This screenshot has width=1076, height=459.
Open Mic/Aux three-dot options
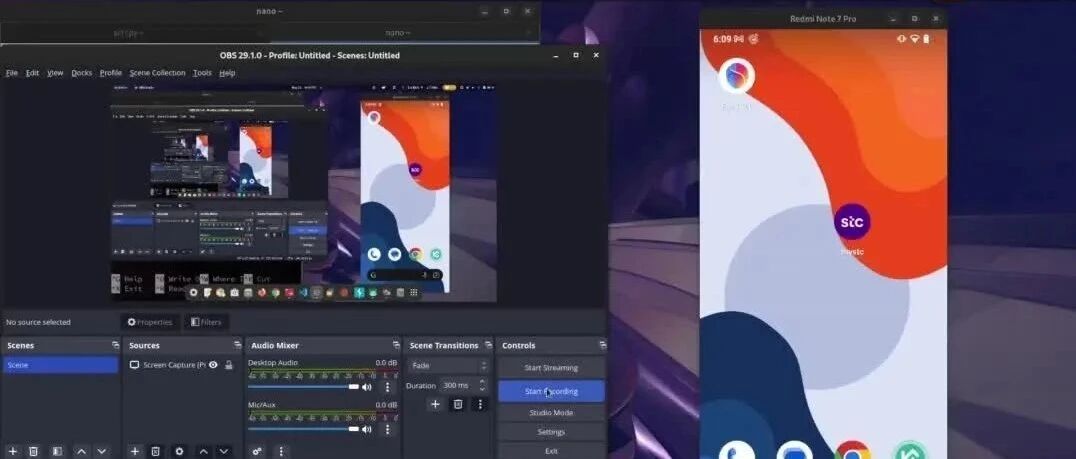pyautogui.click(x=387, y=429)
